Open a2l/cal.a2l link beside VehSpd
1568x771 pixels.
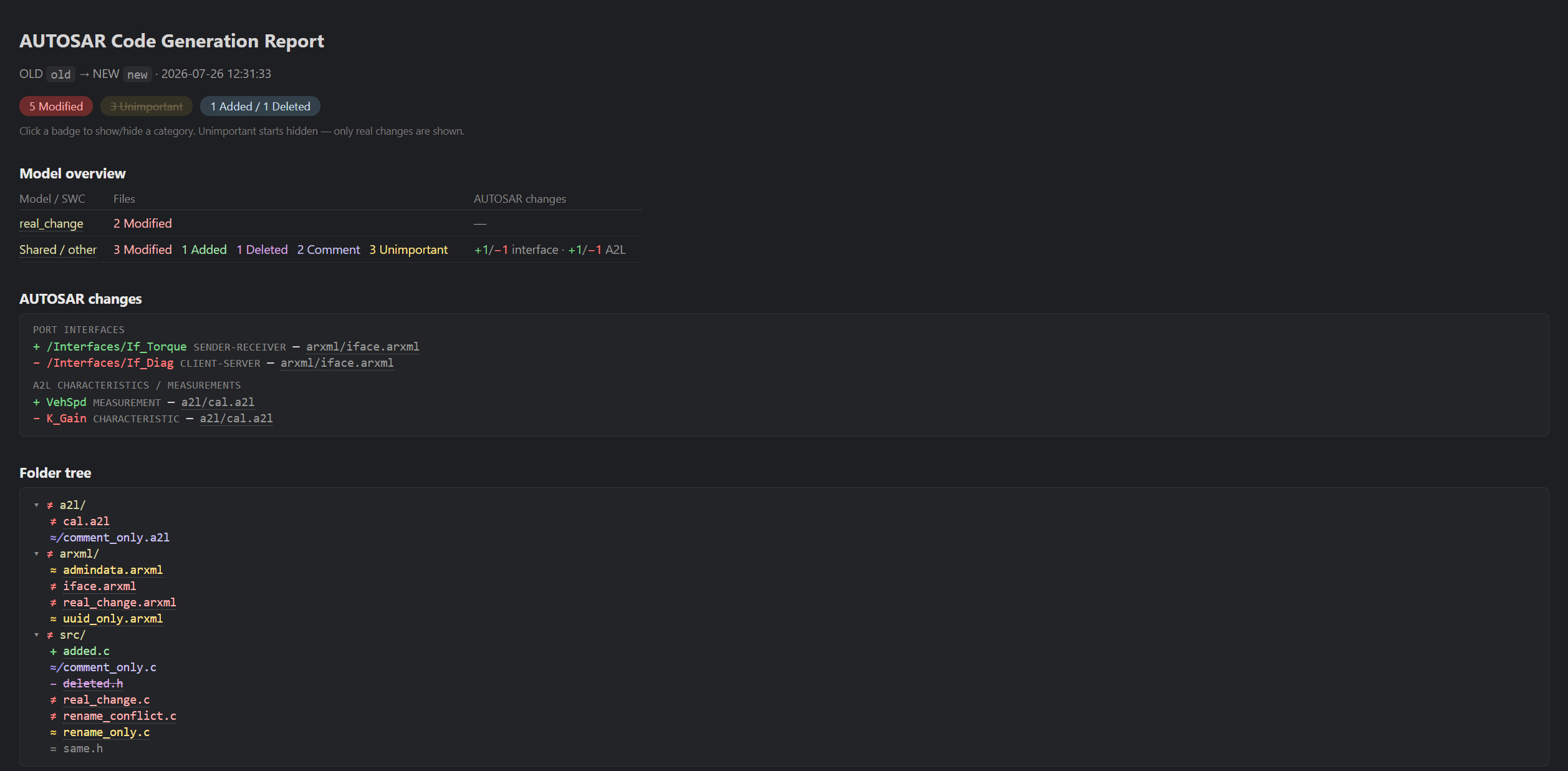tap(218, 402)
